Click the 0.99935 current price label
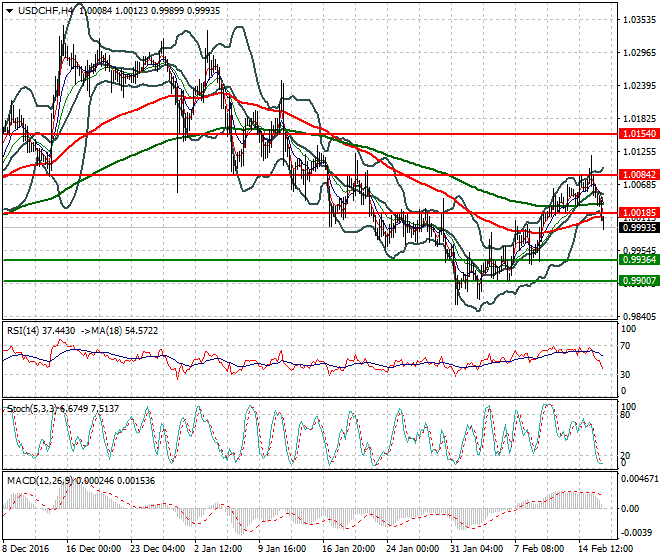 tap(639, 228)
